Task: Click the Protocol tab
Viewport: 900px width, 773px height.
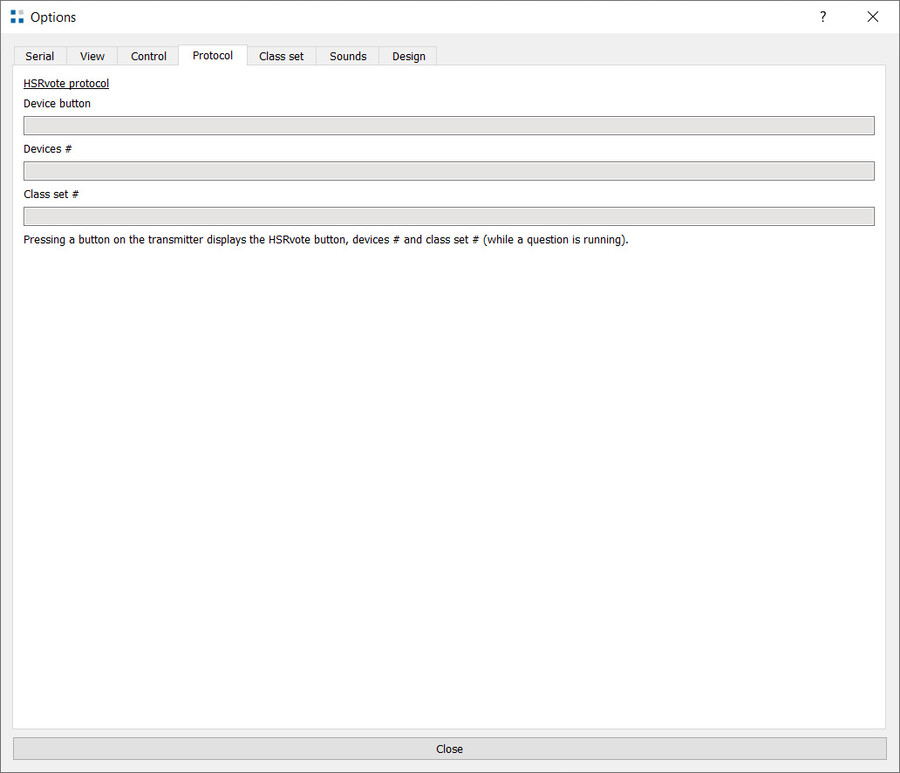Action: point(213,56)
